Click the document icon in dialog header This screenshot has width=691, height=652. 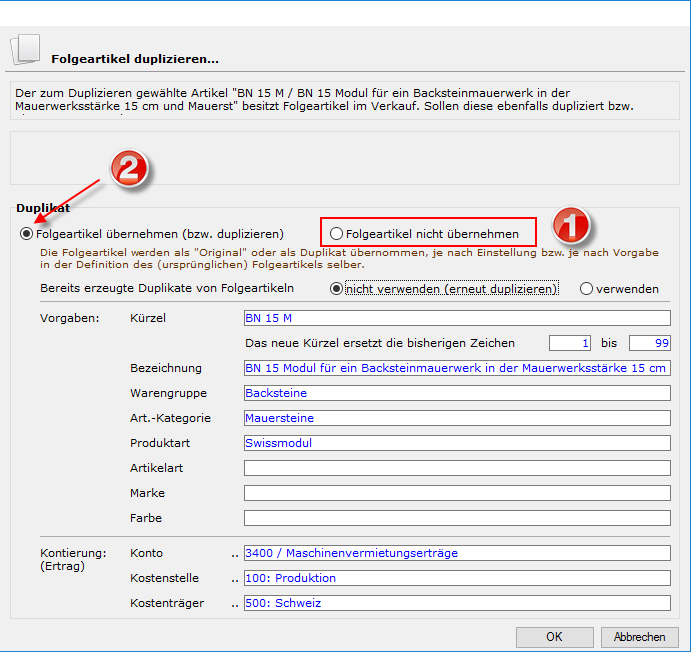coord(25,47)
